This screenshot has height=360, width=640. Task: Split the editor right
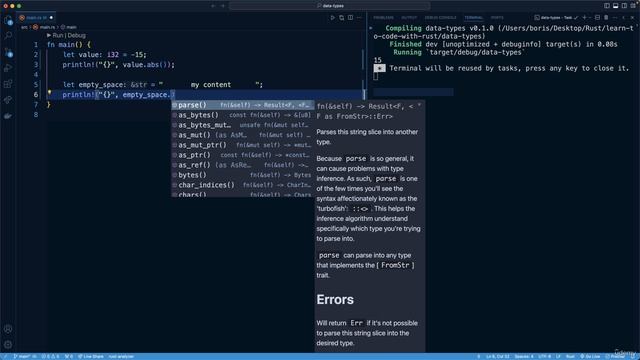(x=351, y=18)
